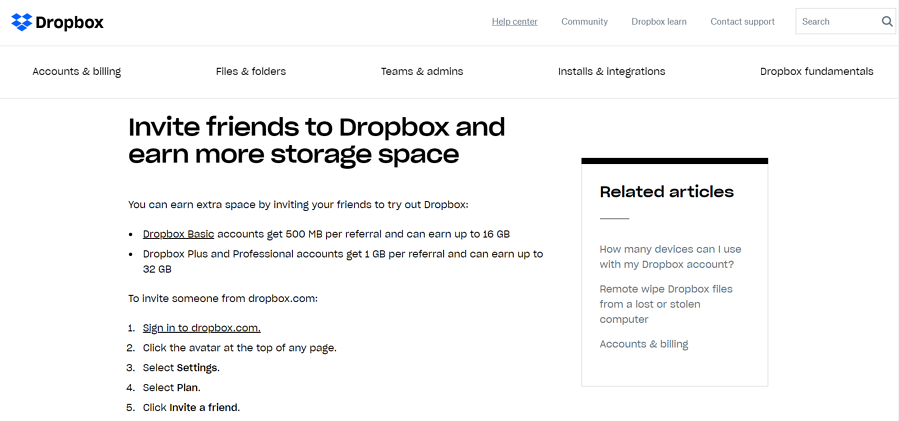Viewport: 899px width, 421px height.
Task: Click 'To invite someone from dropbox.com:' text
Action: pos(223,299)
